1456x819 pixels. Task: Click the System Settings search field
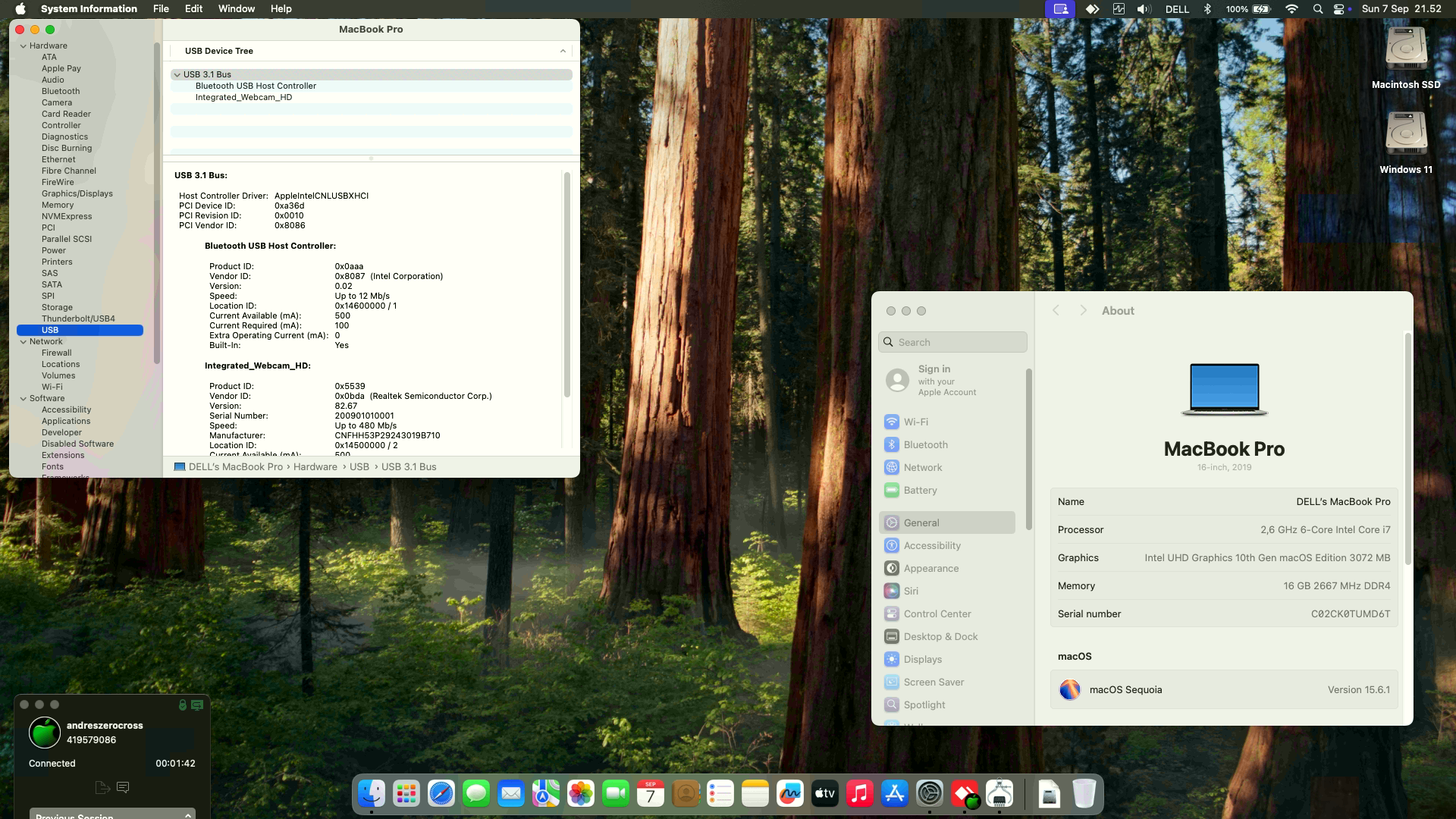click(x=952, y=342)
